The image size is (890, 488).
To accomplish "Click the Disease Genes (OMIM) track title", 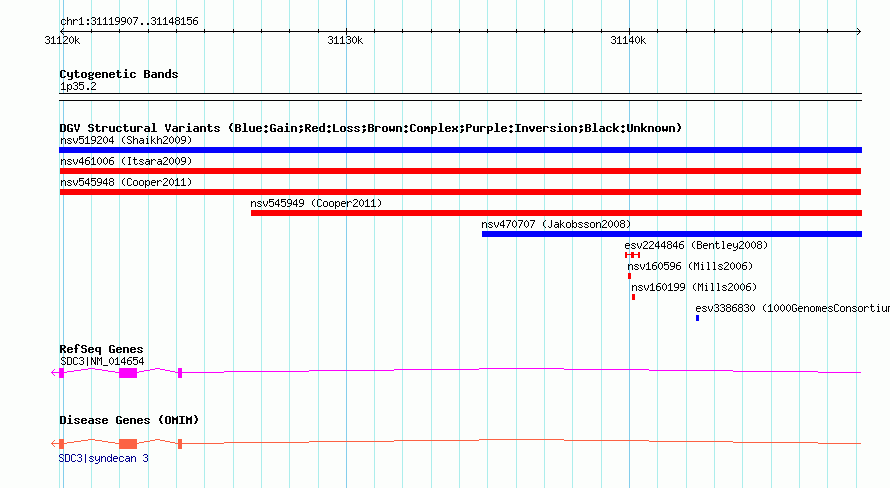I will pyautogui.click(x=129, y=420).
